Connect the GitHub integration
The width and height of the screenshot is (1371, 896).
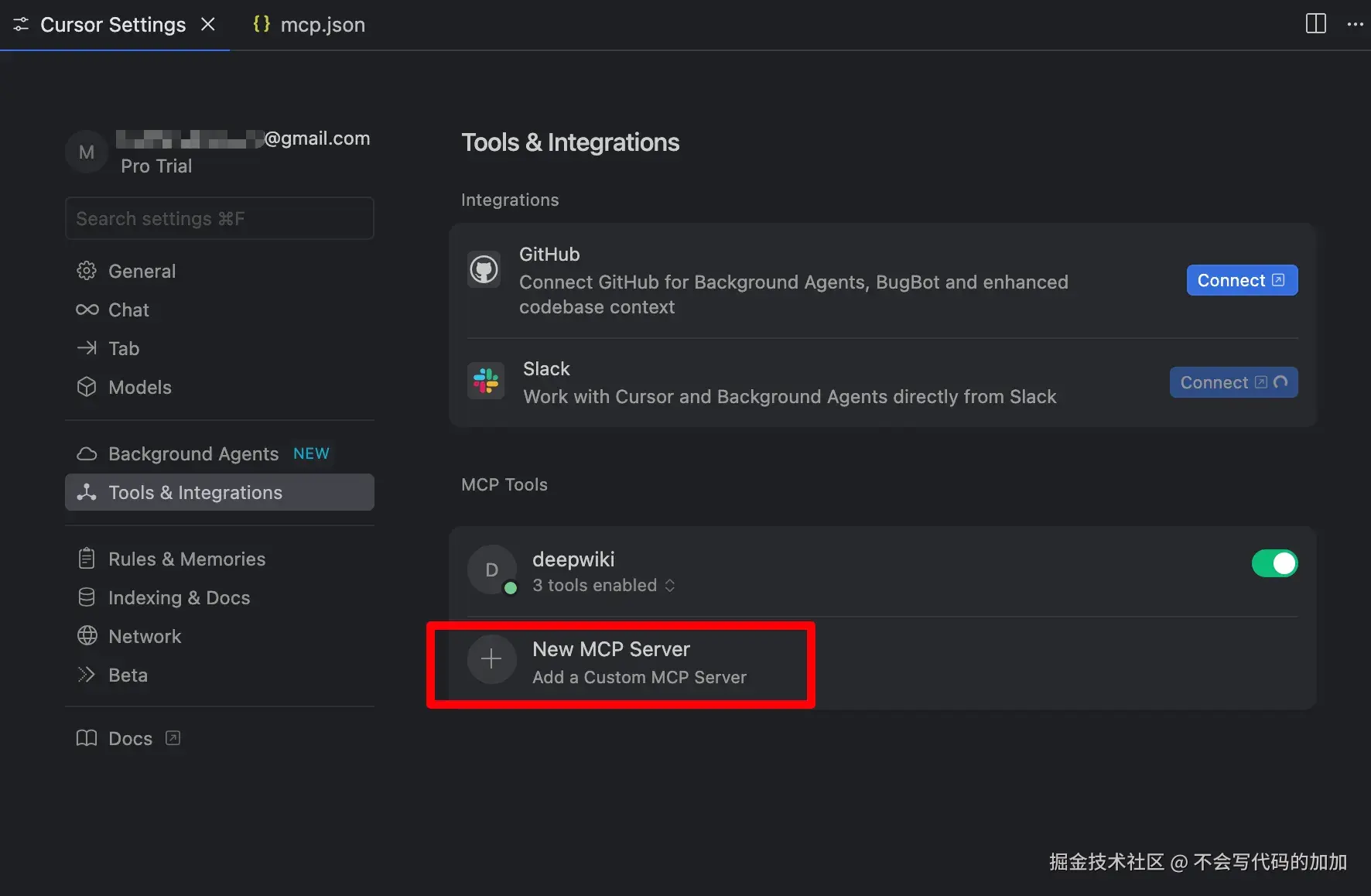coord(1241,280)
